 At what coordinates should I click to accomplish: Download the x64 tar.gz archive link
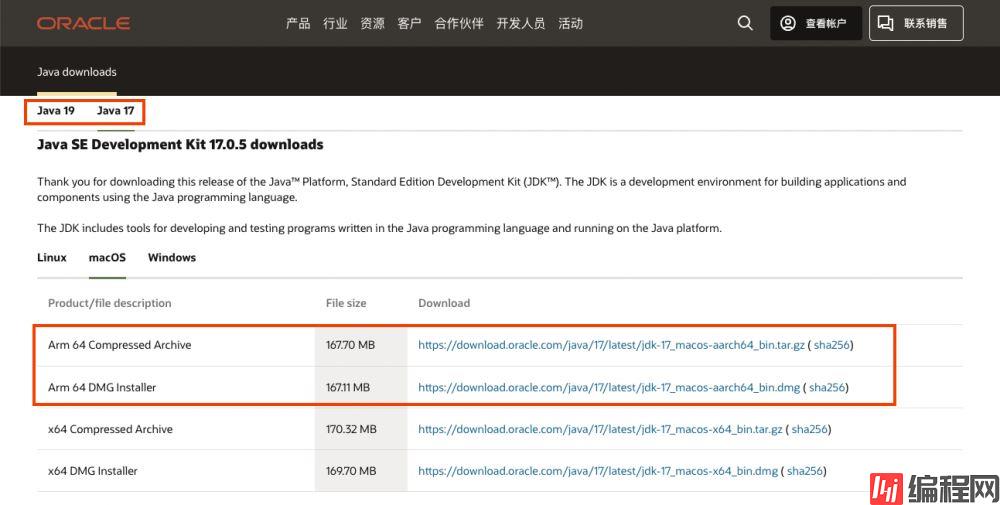600,429
